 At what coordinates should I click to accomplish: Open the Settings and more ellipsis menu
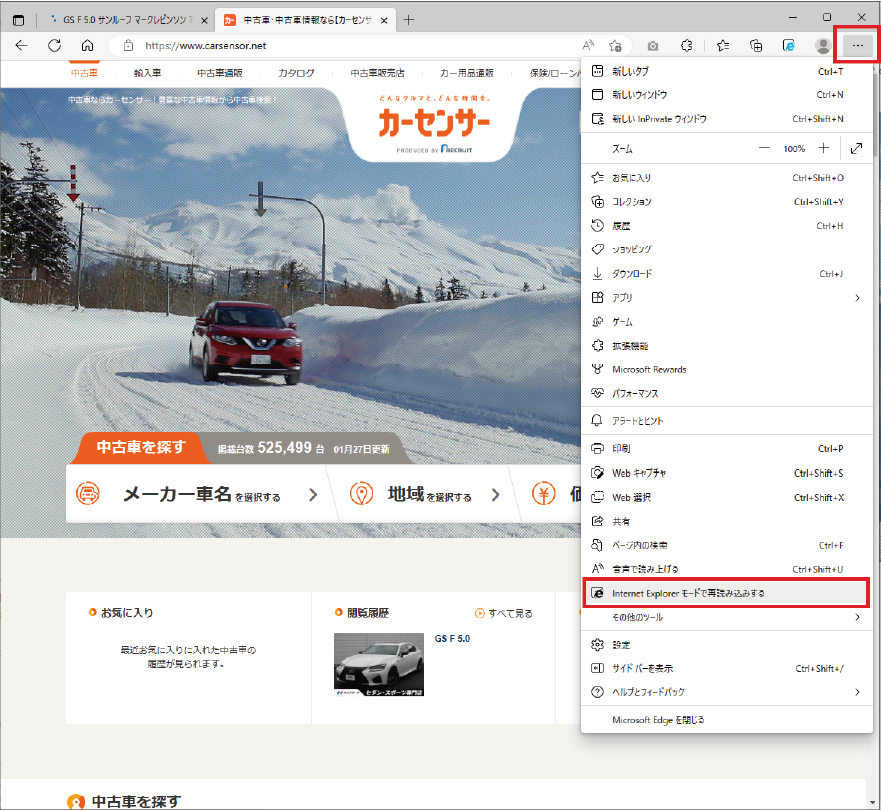click(x=857, y=46)
